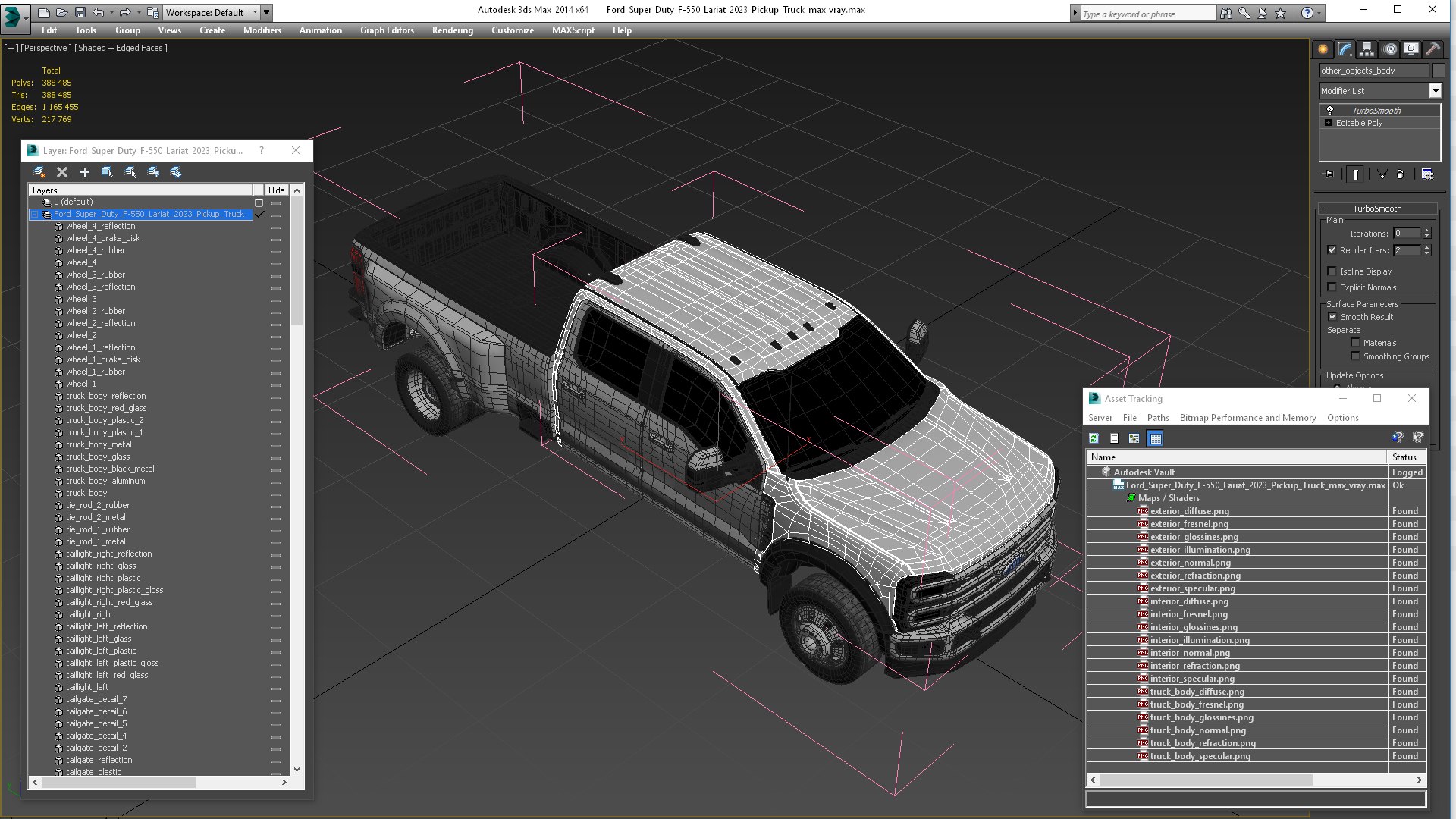Click the Pin Stack icon
Viewport: 1456px width, 819px height.
click(x=1329, y=174)
